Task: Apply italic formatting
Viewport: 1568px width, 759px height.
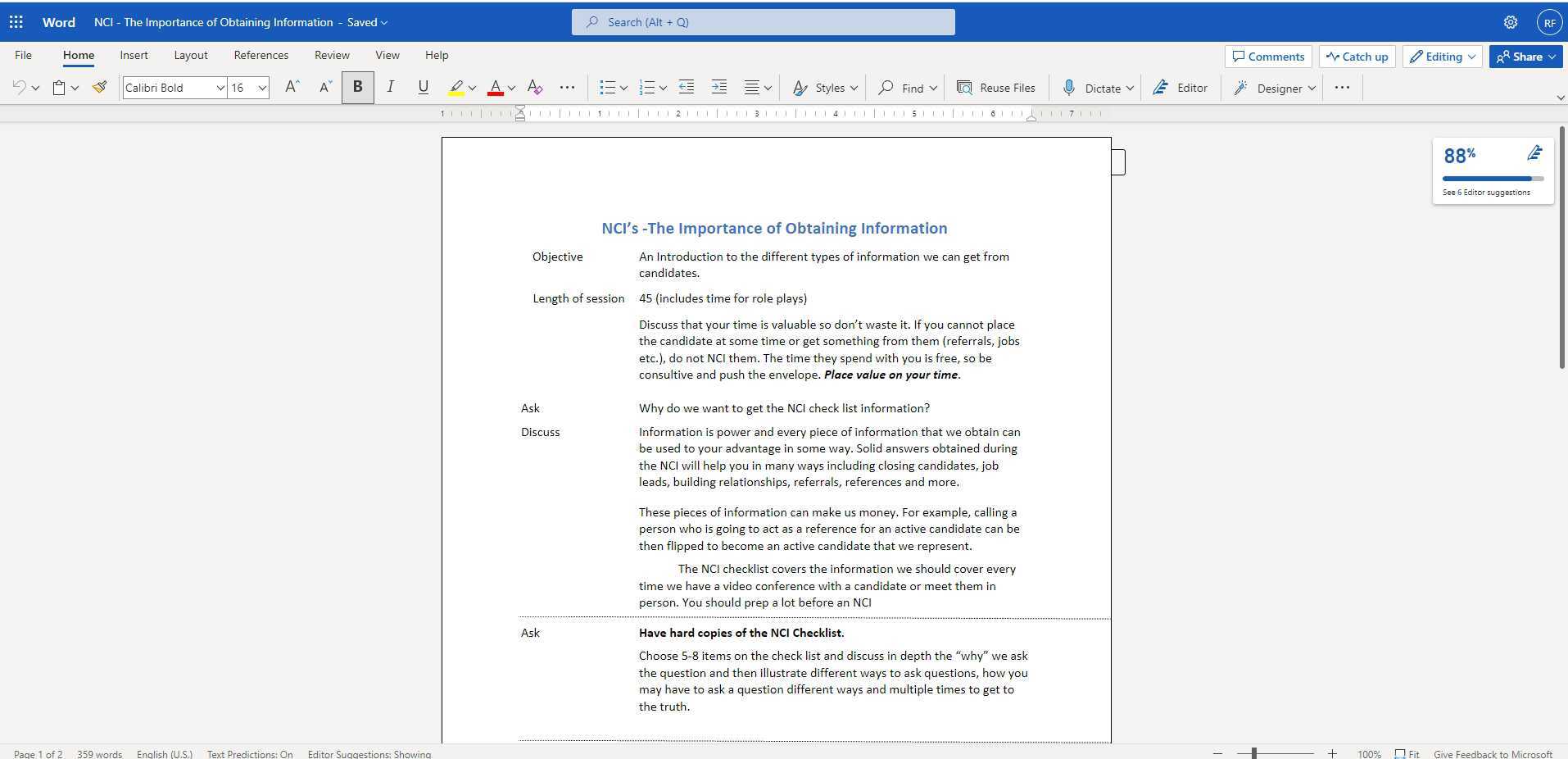Action: click(x=390, y=87)
